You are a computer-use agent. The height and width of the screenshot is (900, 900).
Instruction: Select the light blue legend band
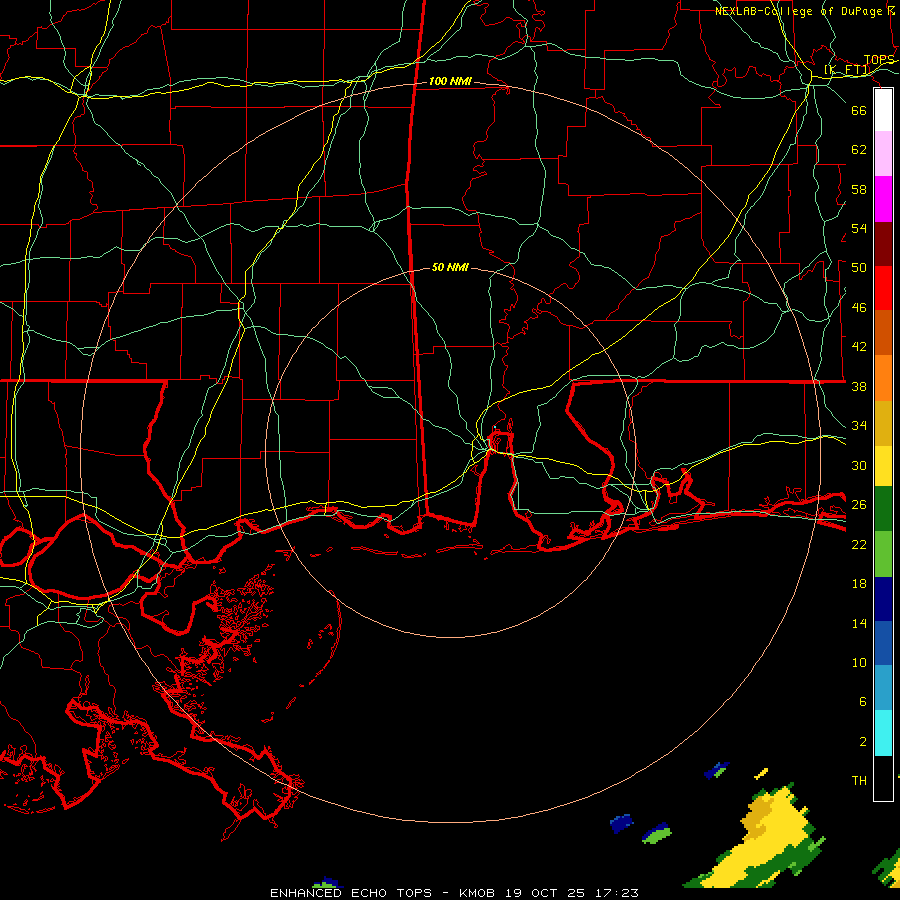(x=883, y=688)
